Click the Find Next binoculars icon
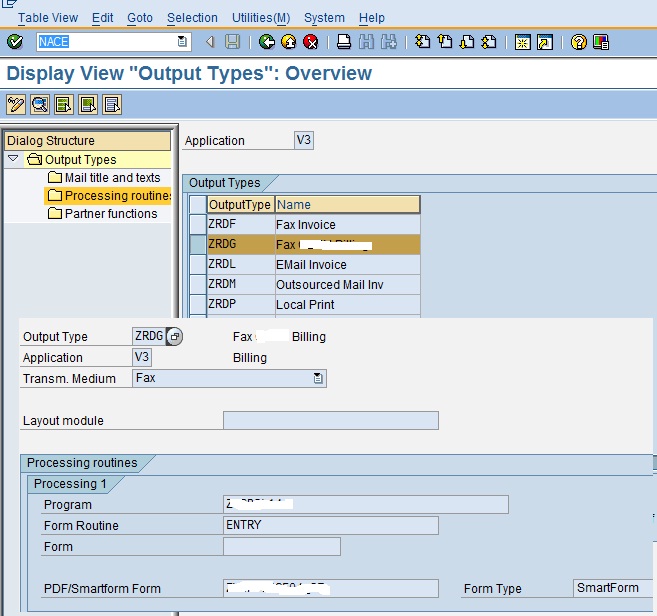This screenshot has width=657, height=616. (389, 42)
